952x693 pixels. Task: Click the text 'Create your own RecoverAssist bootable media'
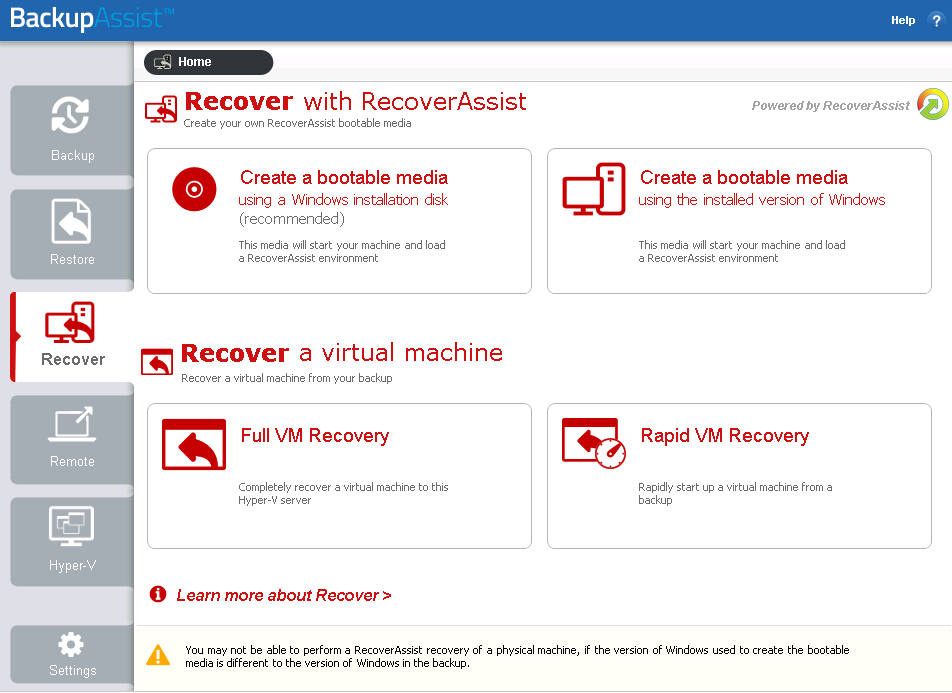[x=298, y=123]
